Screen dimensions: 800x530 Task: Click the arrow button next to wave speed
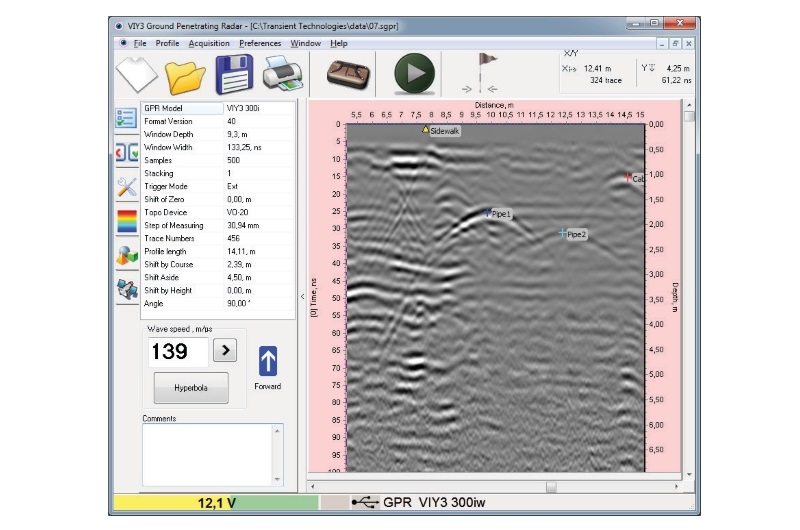tap(225, 350)
